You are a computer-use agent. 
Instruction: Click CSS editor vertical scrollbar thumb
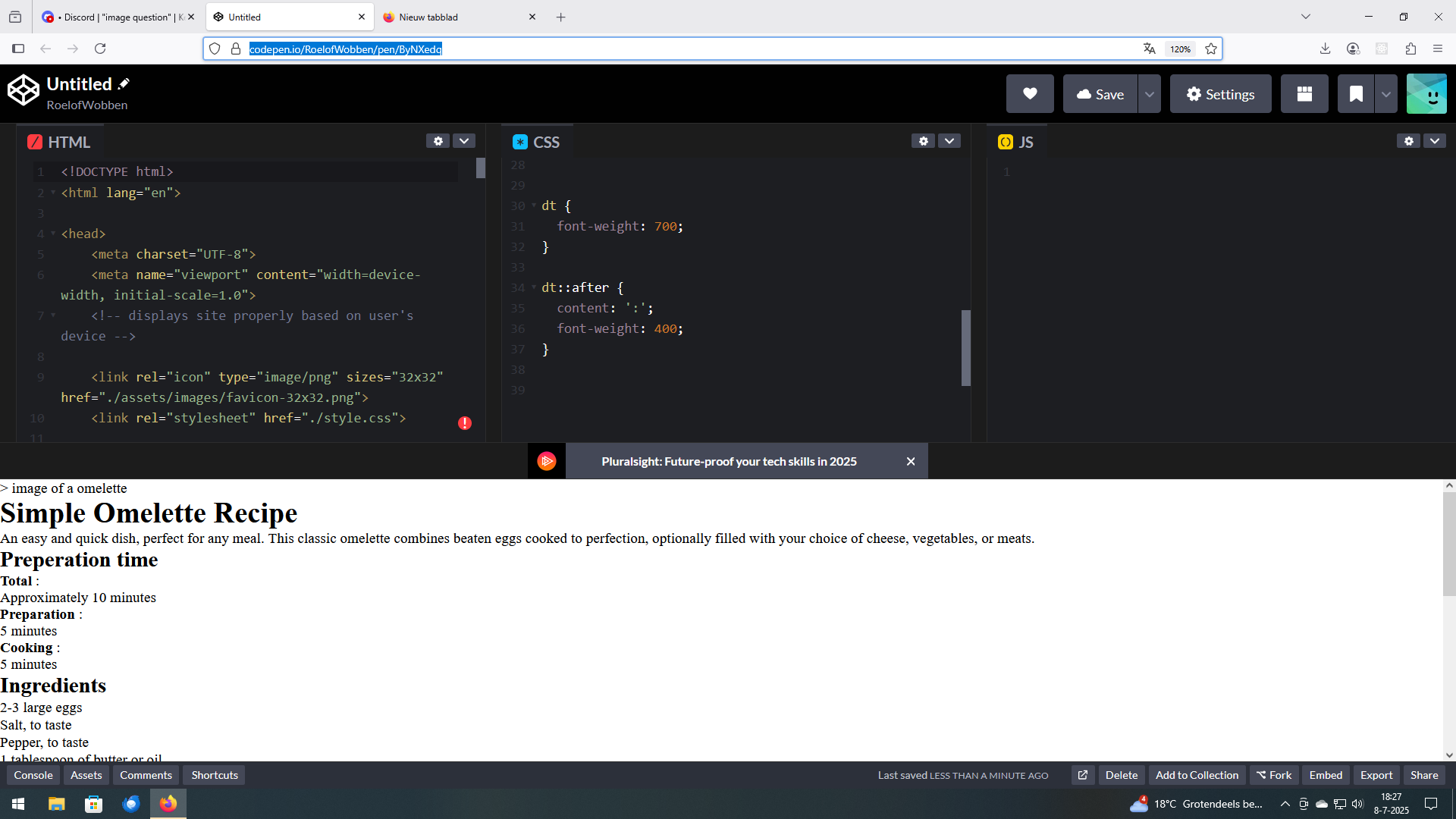(x=966, y=347)
